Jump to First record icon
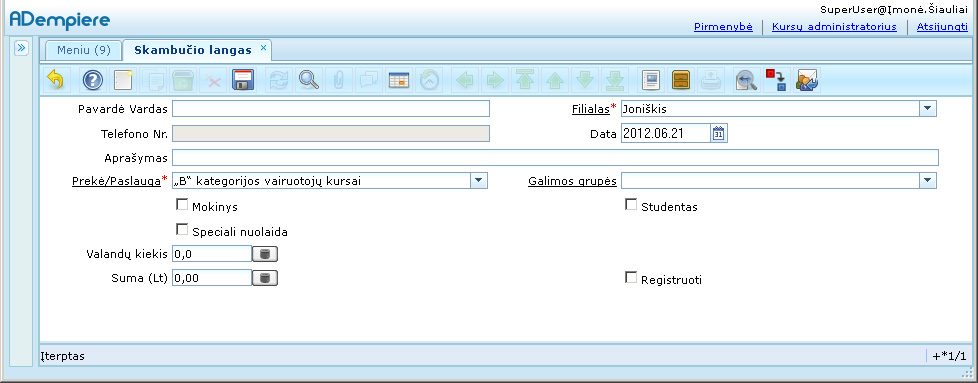 point(525,80)
